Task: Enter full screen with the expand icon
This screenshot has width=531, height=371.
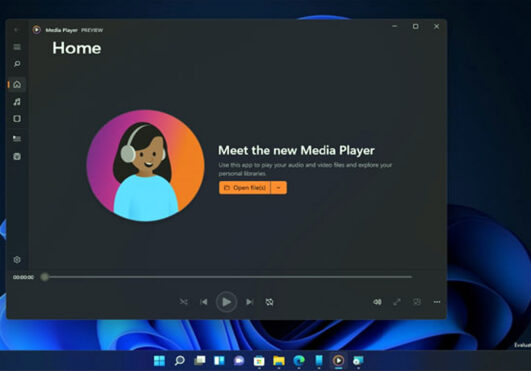Action: click(x=397, y=302)
